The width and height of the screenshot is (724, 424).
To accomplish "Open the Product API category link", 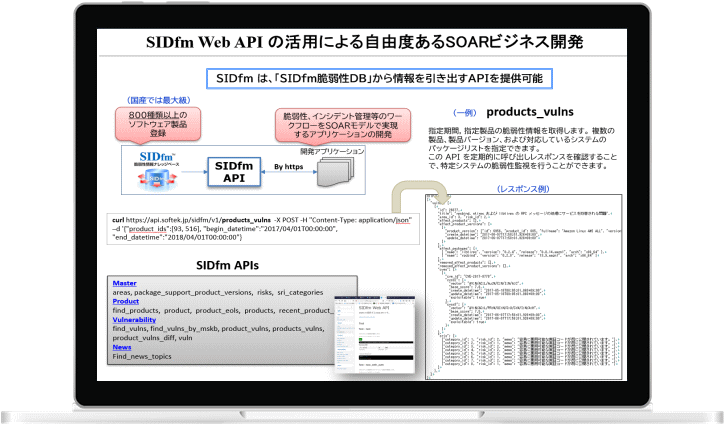I will (126, 301).
